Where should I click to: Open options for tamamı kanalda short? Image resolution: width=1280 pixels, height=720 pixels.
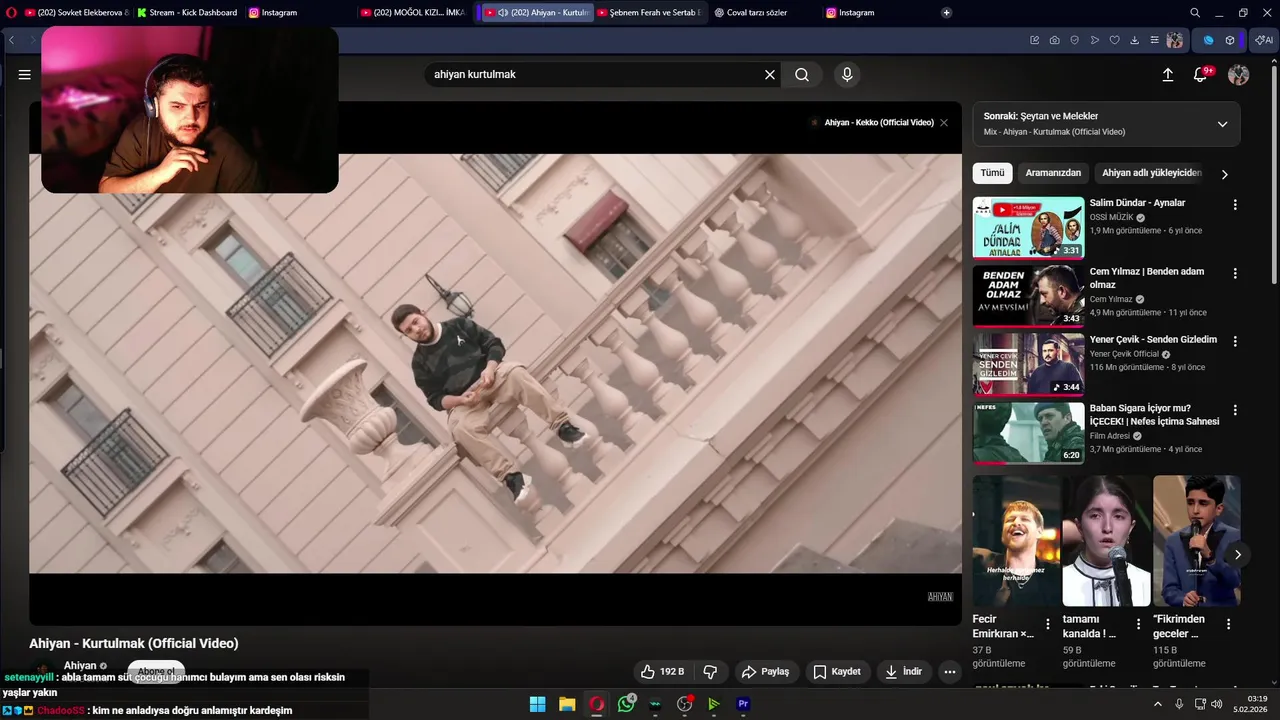point(1138,624)
